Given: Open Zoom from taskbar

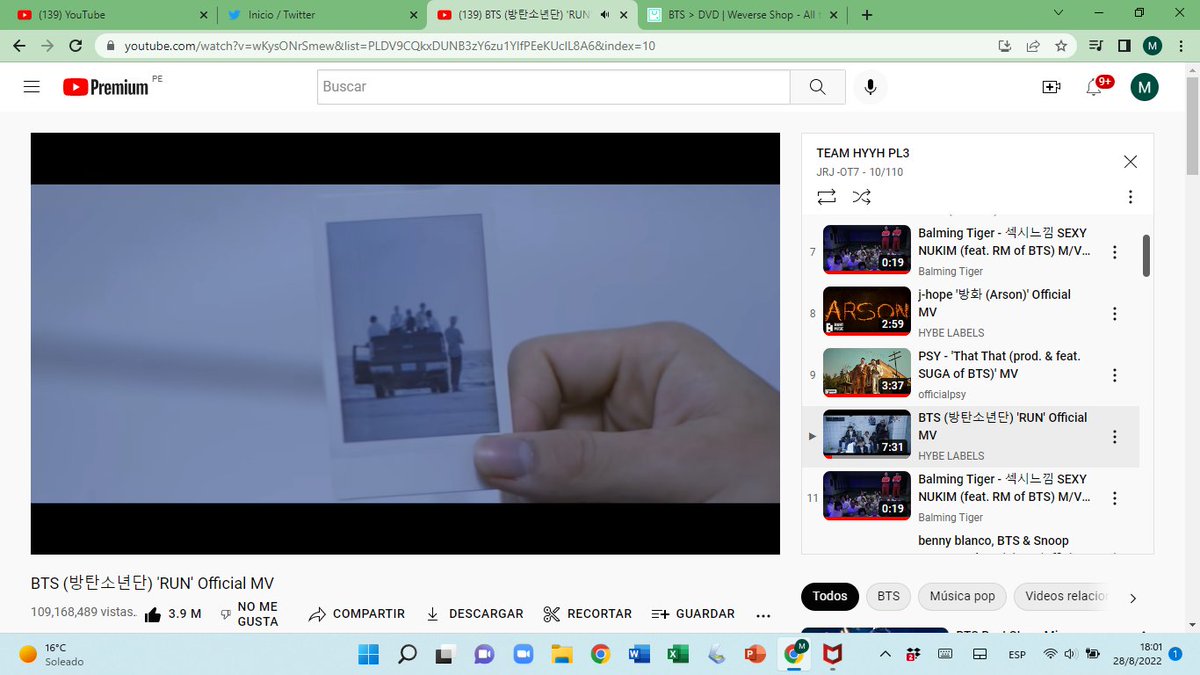Looking at the screenshot, I should coord(523,654).
